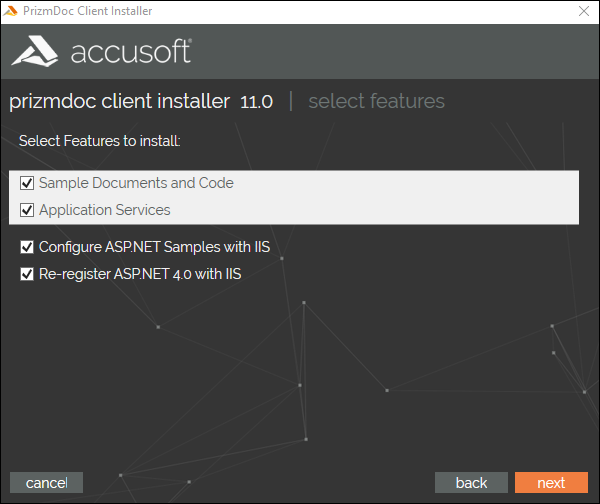The image size is (600, 504).
Task: Click the cancel button
Action: 46,483
